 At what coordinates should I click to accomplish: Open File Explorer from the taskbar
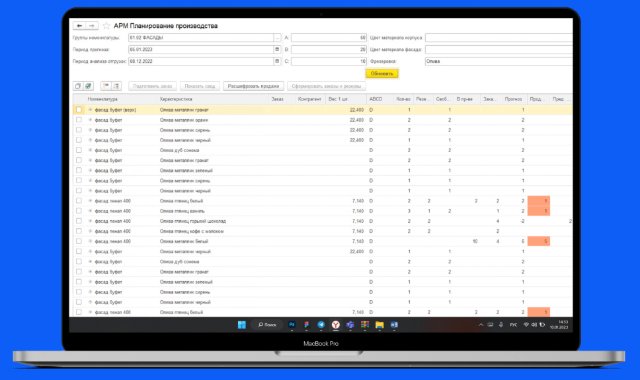click(380, 325)
